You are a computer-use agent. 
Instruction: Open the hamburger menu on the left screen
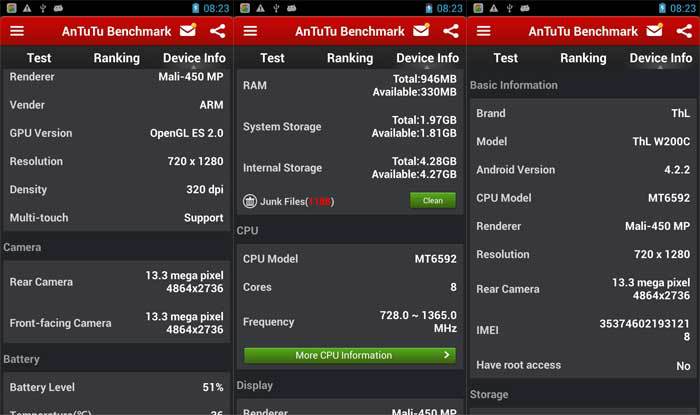click(16, 31)
